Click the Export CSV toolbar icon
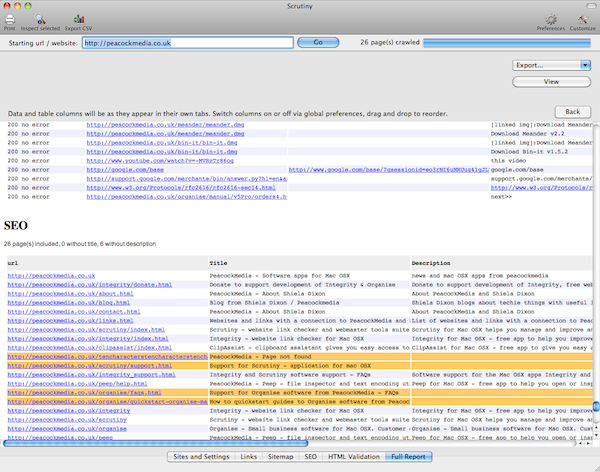600x472 pixels. click(78, 22)
